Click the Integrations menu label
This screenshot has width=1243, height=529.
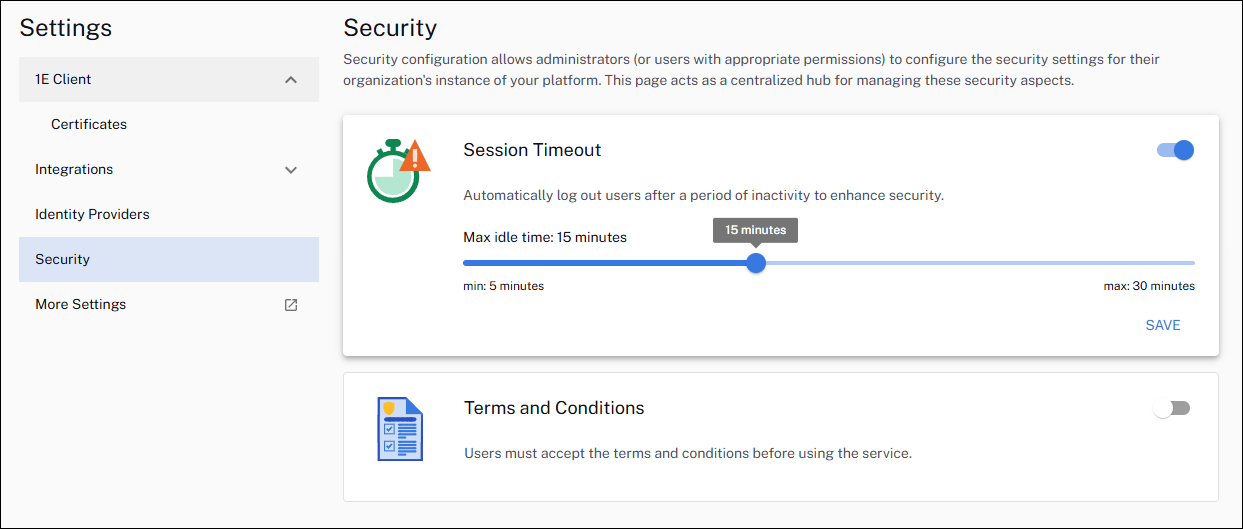coord(74,170)
